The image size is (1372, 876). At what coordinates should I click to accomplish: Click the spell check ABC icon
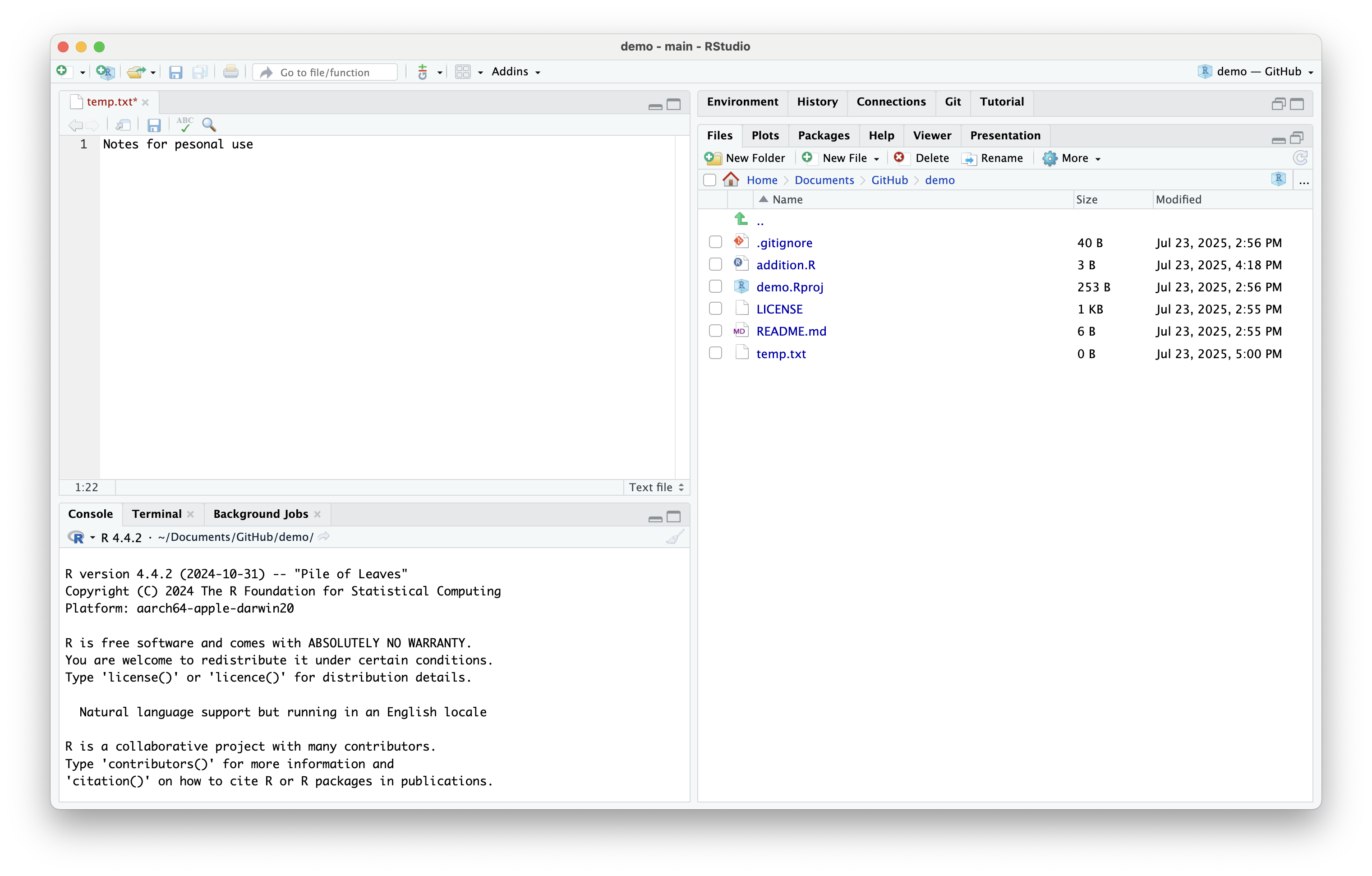[x=184, y=124]
